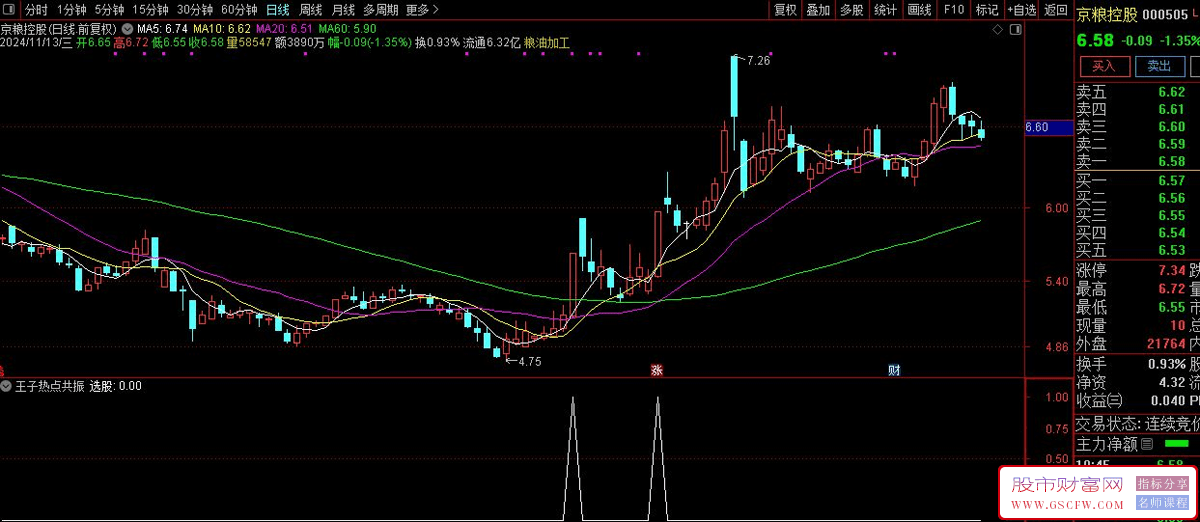Select the 5分钟 period
The image size is (1200, 522).
click(x=110, y=10)
